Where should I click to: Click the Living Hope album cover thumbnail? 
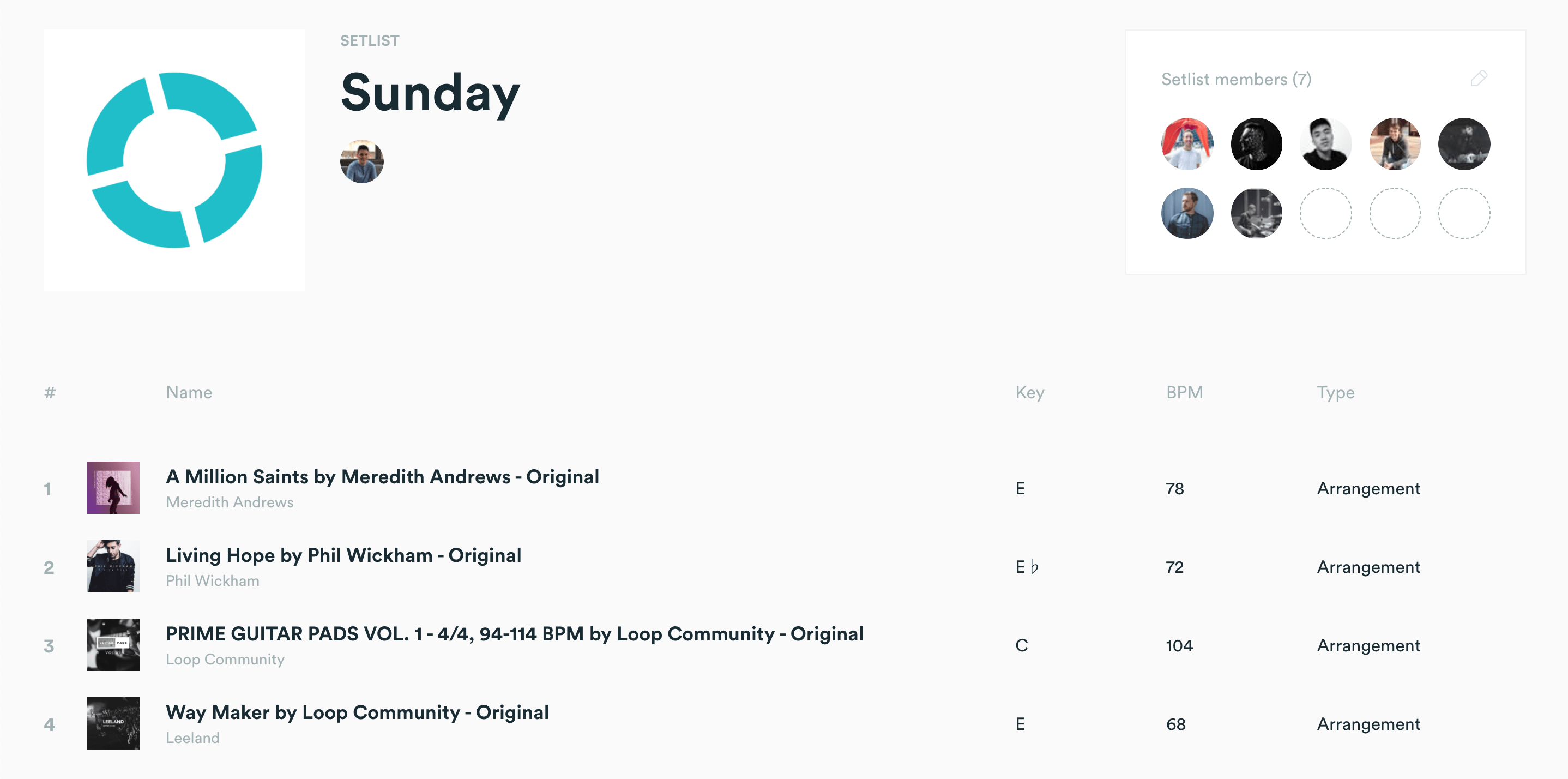pos(113,566)
